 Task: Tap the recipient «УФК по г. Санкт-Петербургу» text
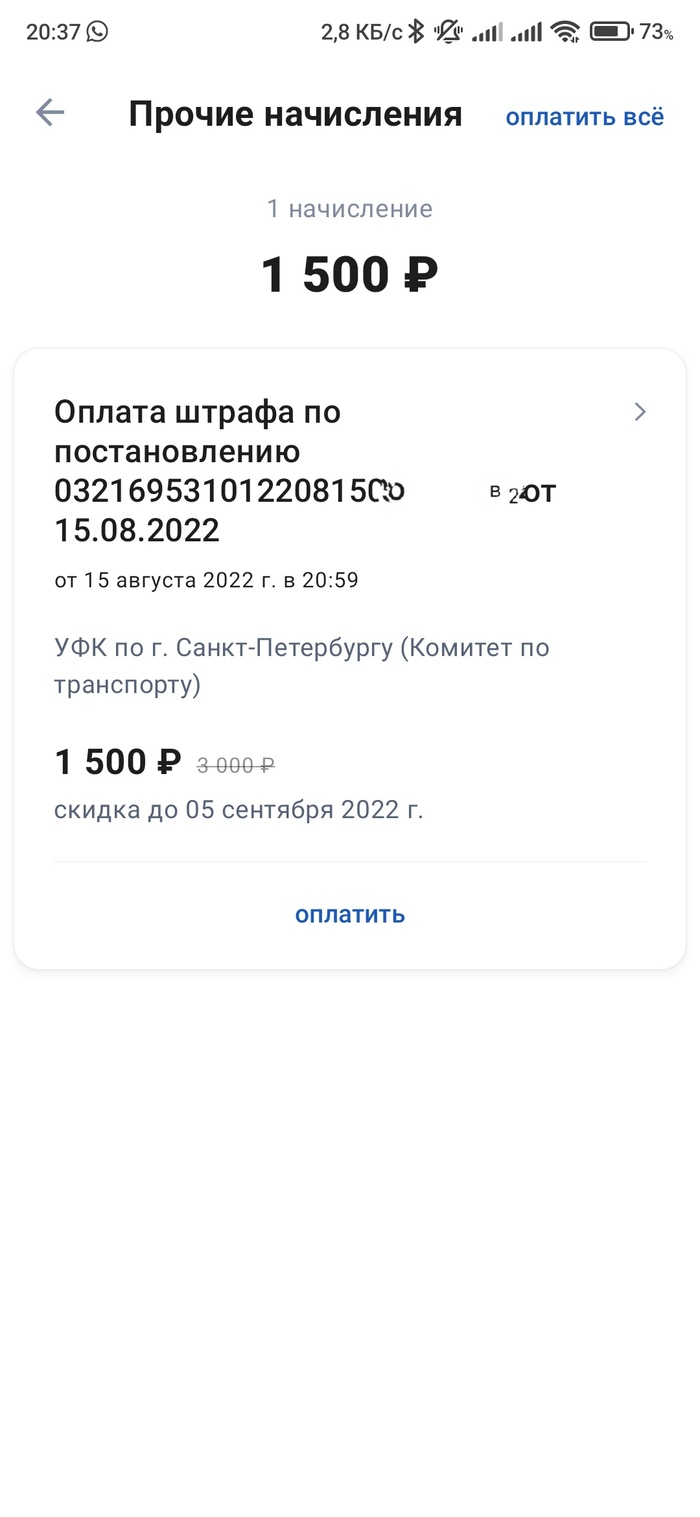[x=302, y=666]
